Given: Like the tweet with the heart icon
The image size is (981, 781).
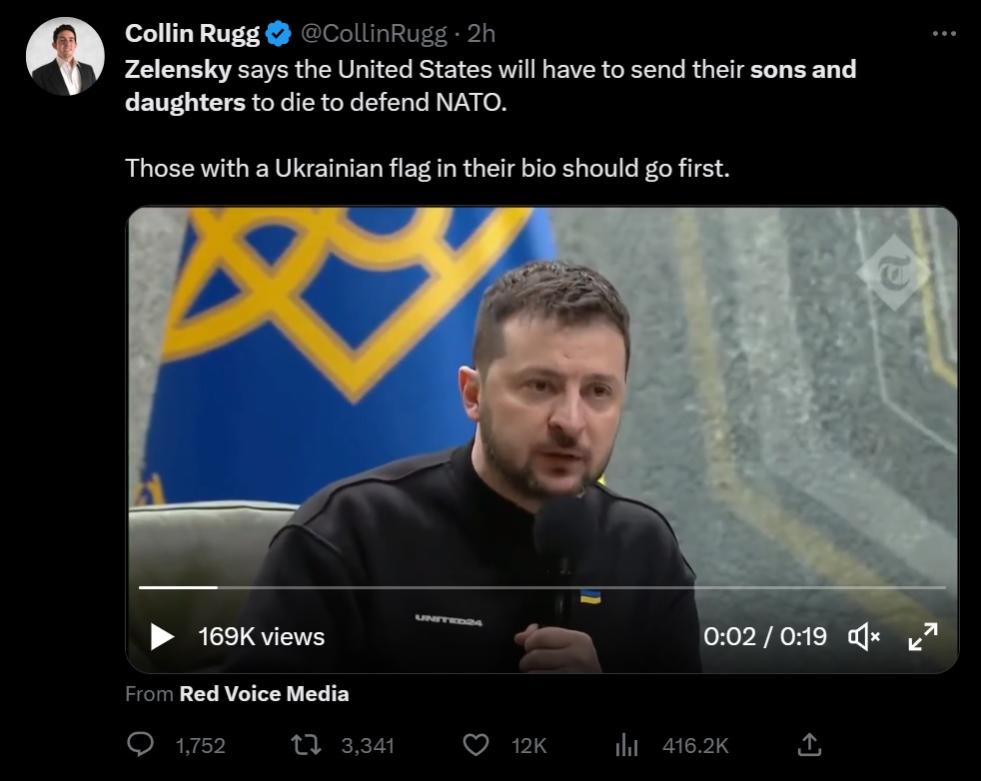Looking at the screenshot, I should (475, 745).
